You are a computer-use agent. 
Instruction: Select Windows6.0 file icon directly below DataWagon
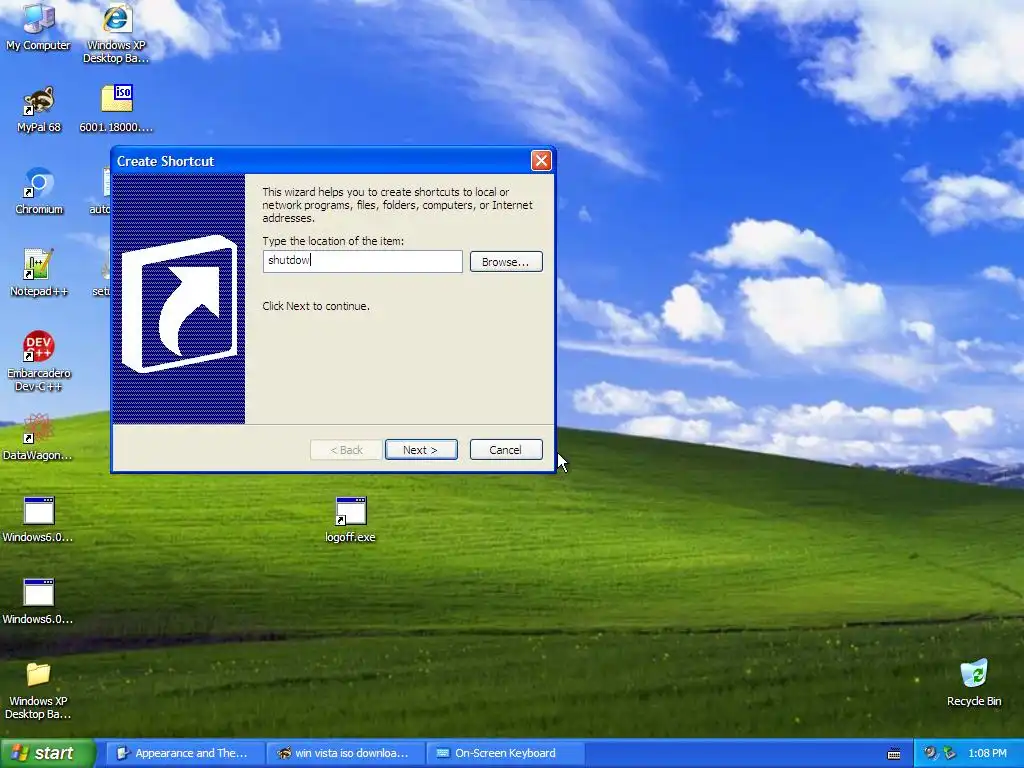pyautogui.click(x=38, y=519)
